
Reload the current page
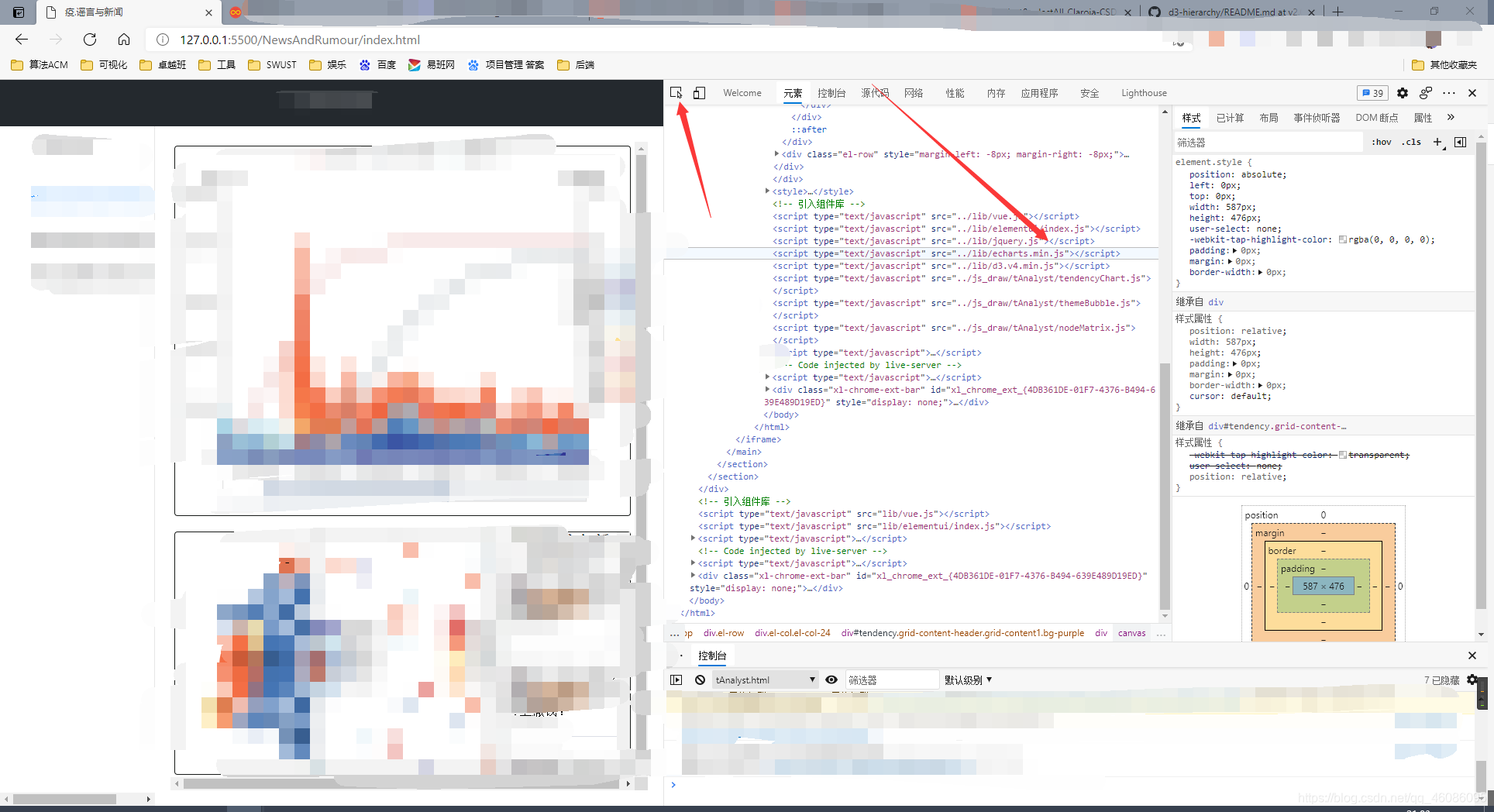click(90, 40)
